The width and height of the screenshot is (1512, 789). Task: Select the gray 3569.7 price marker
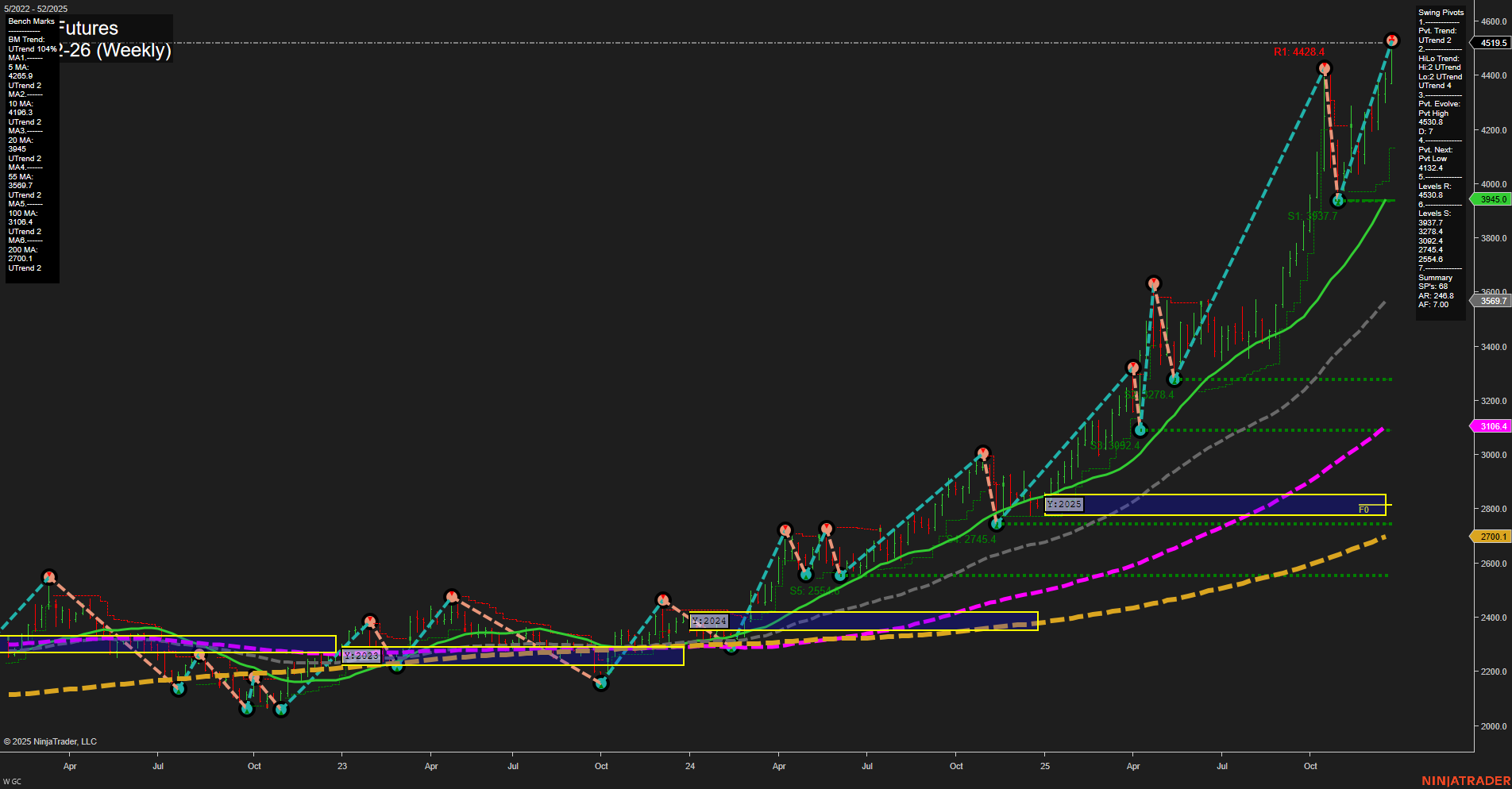click(1491, 301)
